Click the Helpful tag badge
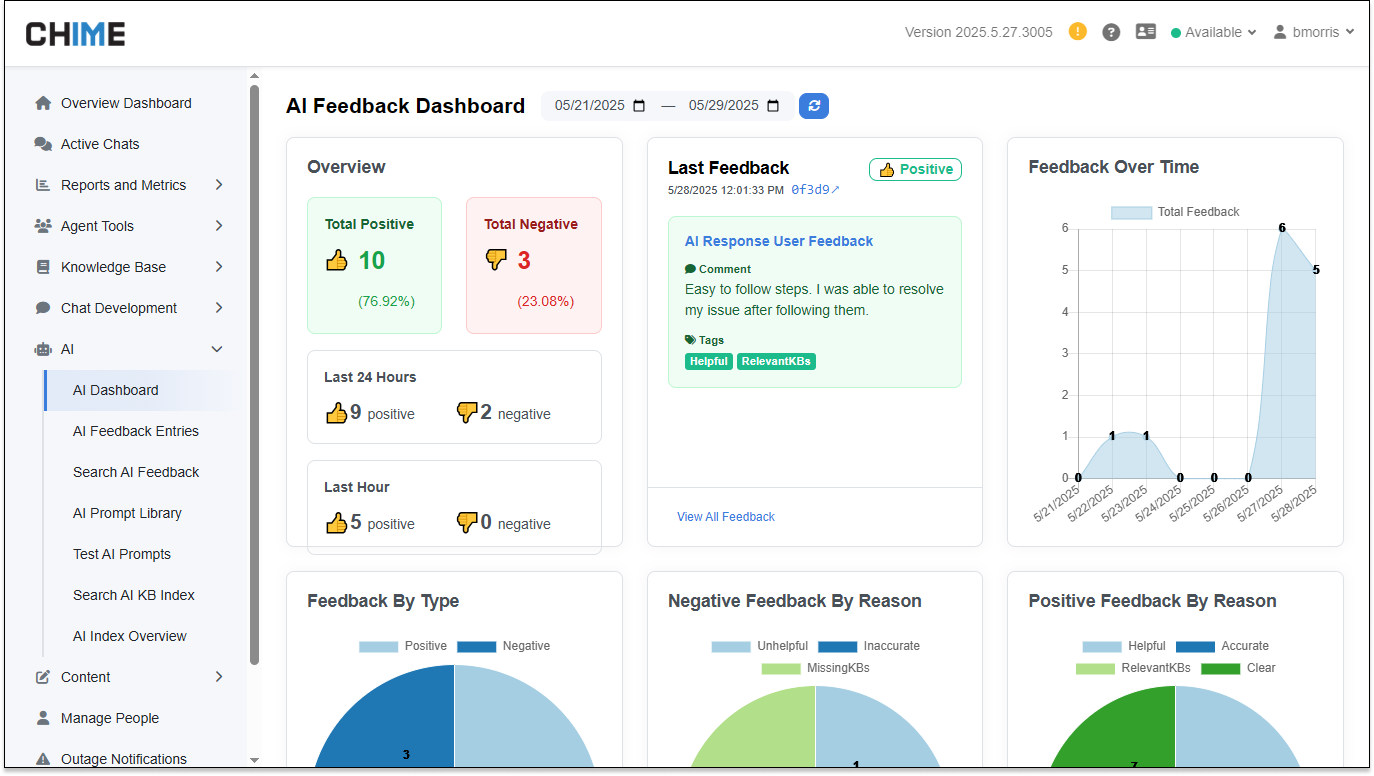1374x776 pixels. coord(709,361)
